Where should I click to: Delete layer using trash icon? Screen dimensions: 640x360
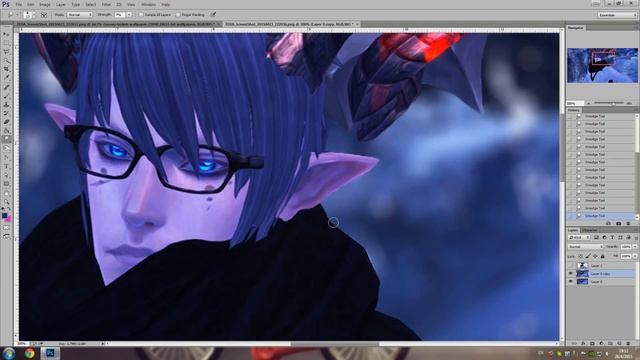pos(628,343)
